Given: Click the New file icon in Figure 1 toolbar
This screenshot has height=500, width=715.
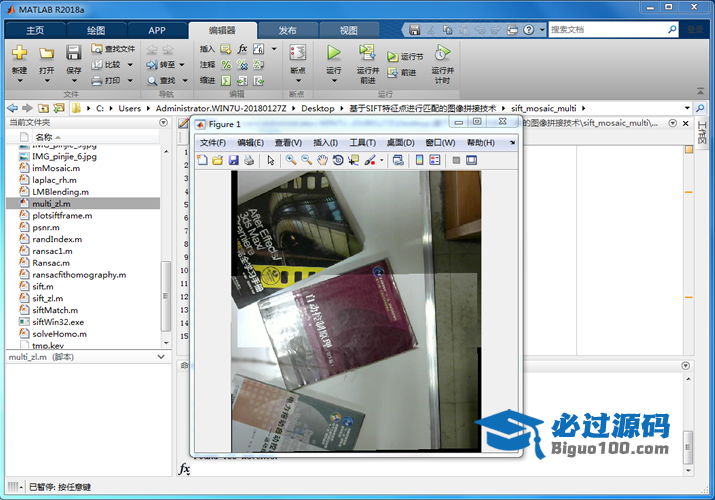Looking at the screenshot, I should coord(202,160).
